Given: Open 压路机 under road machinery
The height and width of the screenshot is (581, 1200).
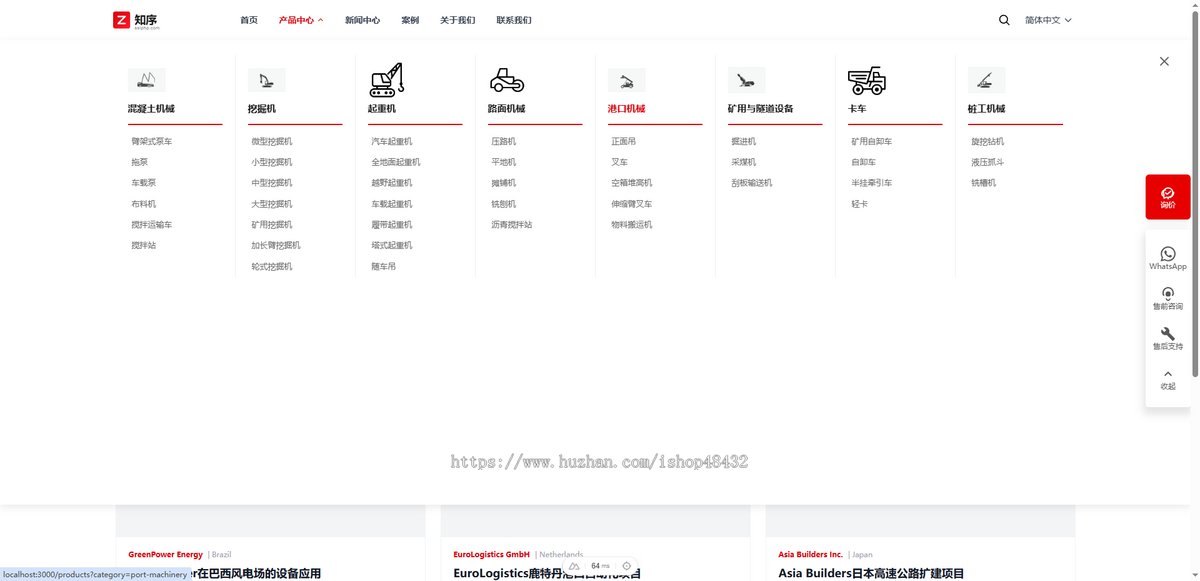Looking at the screenshot, I should coord(503,141).
